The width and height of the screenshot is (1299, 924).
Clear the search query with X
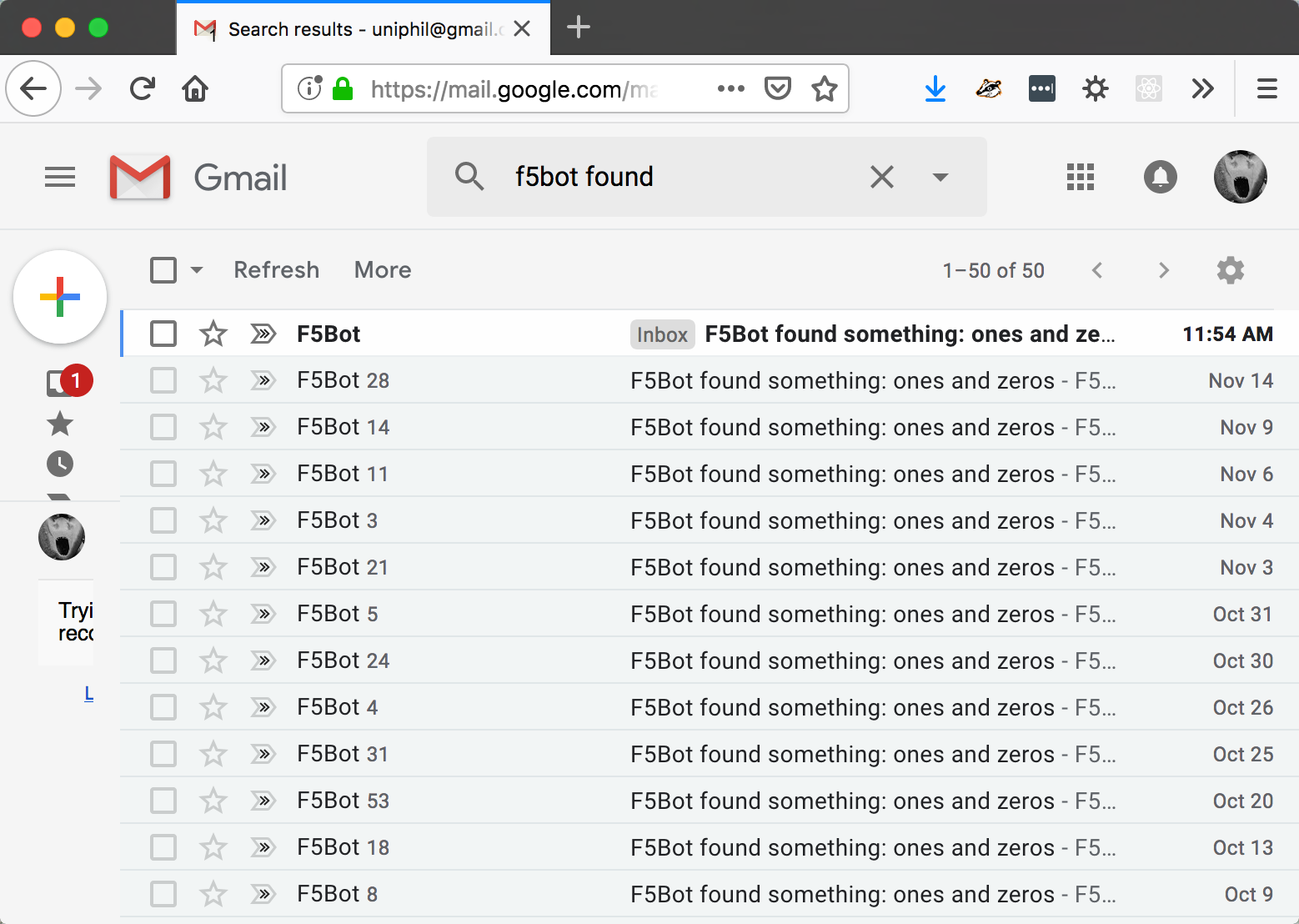tap(882, 177)
